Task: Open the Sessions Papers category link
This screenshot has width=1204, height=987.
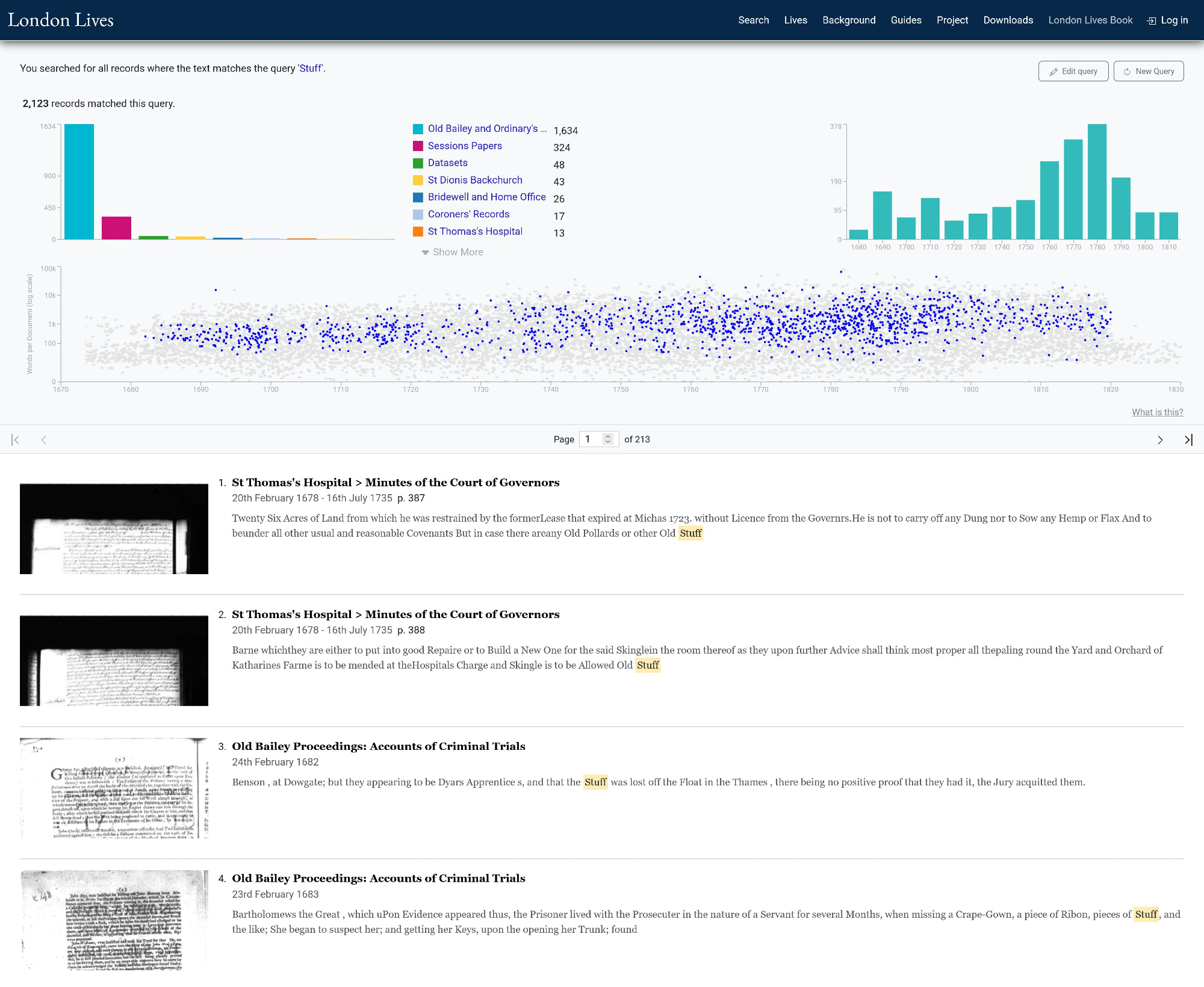Action: 464,146
